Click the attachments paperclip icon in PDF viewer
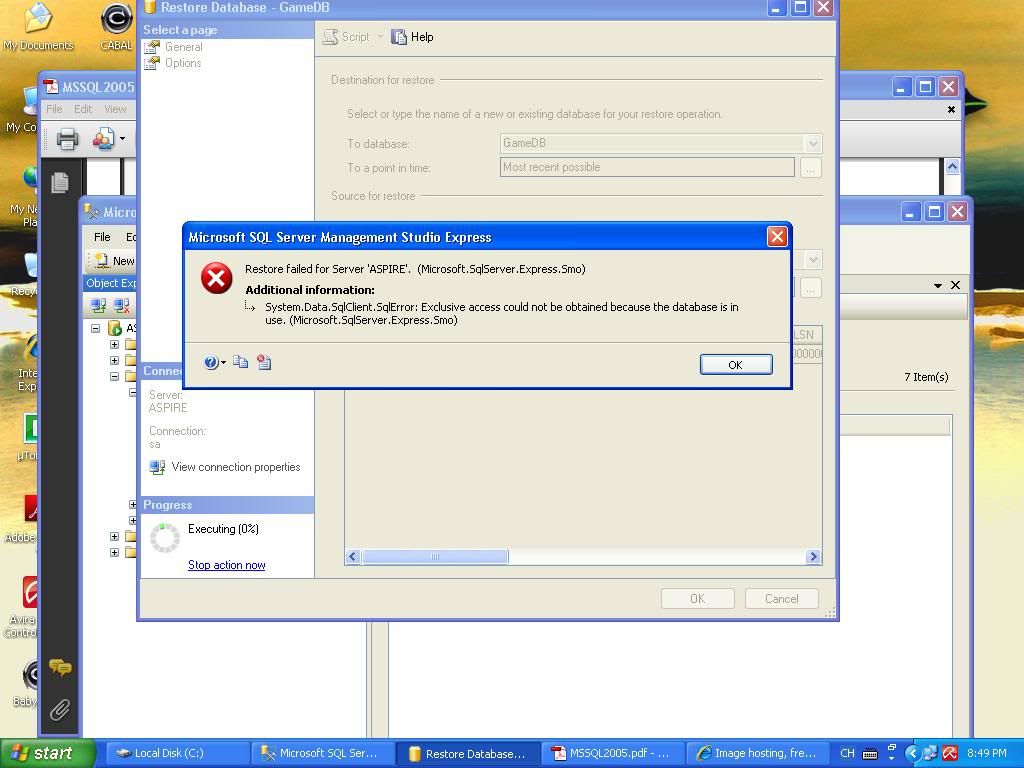 [x=60, y=710]
